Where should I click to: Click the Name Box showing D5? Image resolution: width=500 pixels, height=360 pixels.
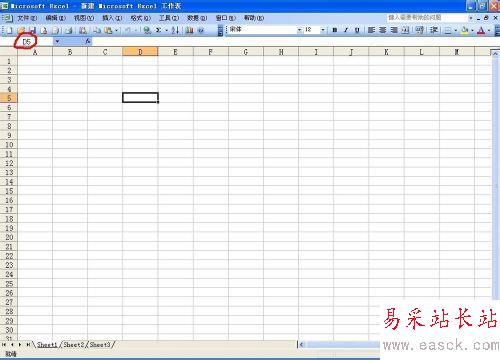[27, 41]
